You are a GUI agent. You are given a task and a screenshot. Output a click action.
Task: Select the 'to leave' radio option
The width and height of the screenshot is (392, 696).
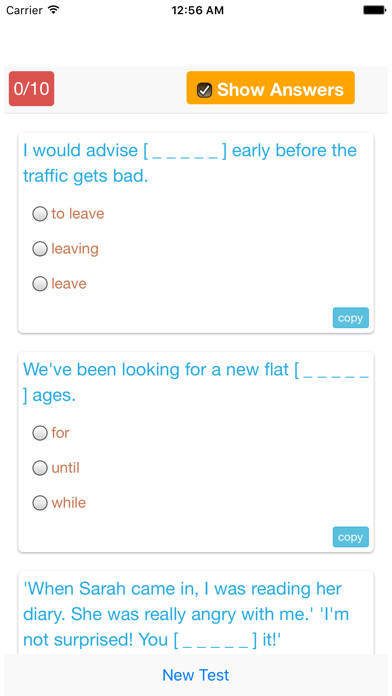(x=40, y=214)
